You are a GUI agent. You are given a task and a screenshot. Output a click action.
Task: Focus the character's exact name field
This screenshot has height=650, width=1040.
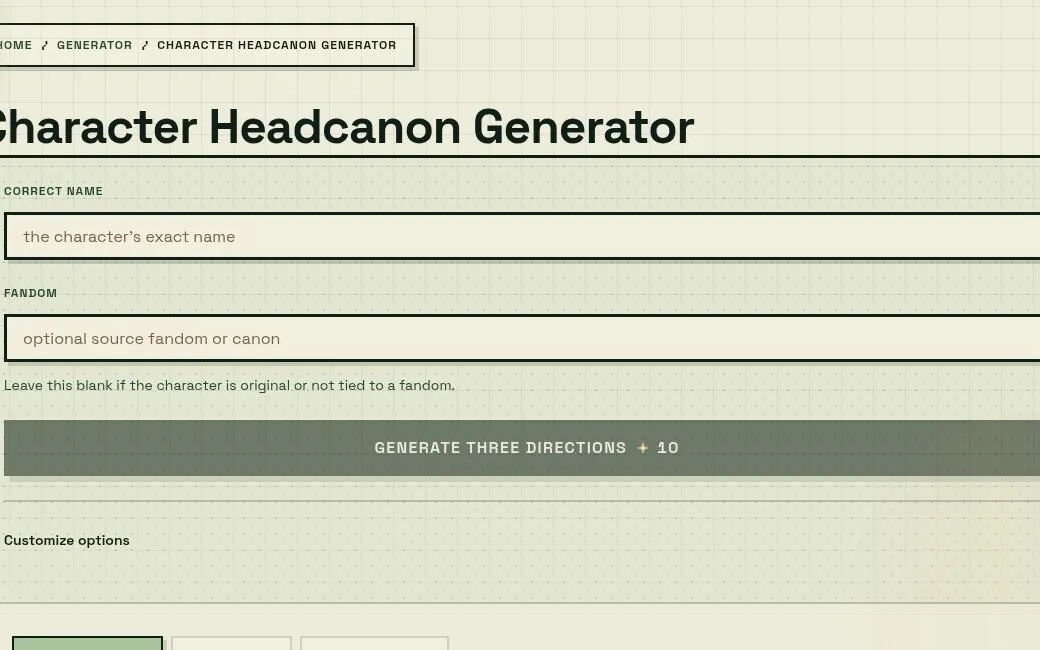(x=523, y=236)
